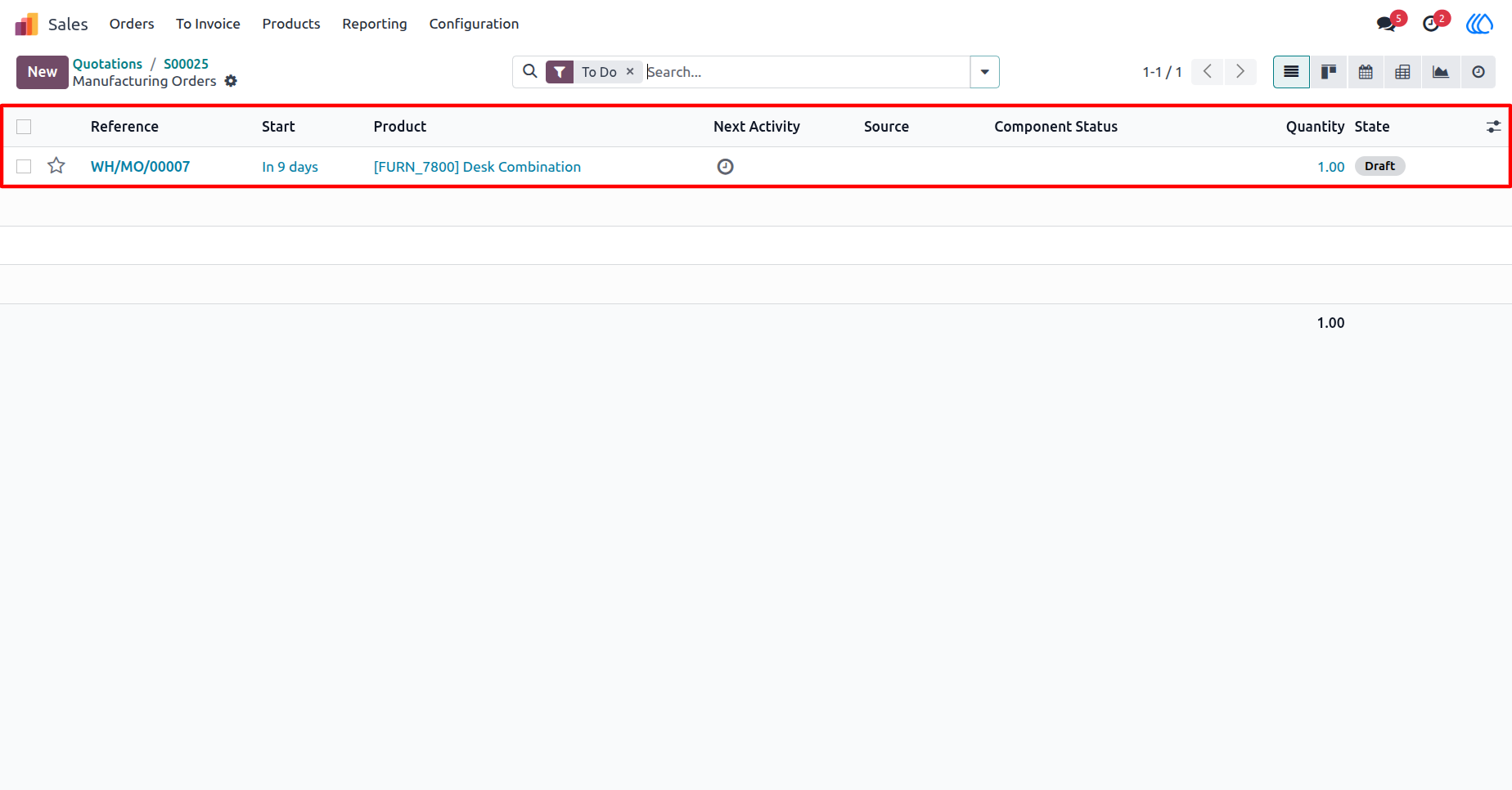Open the messages conversation icon

[x=1386, y=24]
